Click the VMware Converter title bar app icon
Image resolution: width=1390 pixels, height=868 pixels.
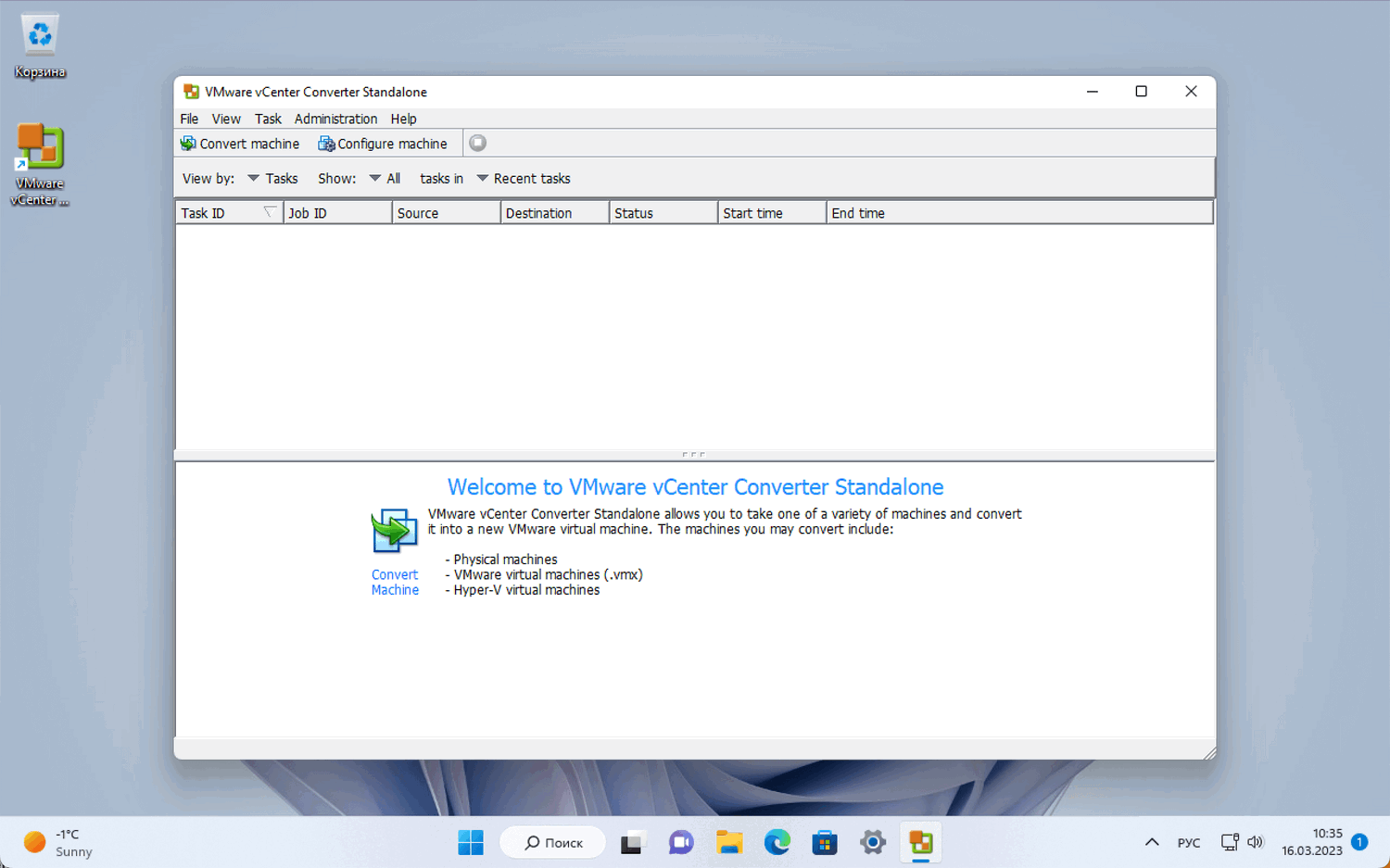pos(191,92)
